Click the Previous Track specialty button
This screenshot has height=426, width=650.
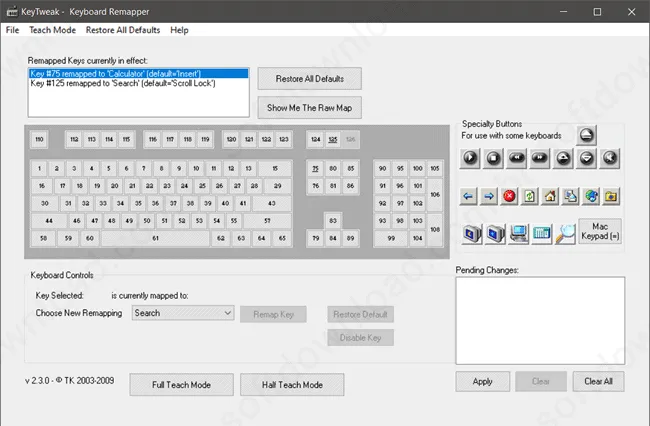[x=517, y=158]
